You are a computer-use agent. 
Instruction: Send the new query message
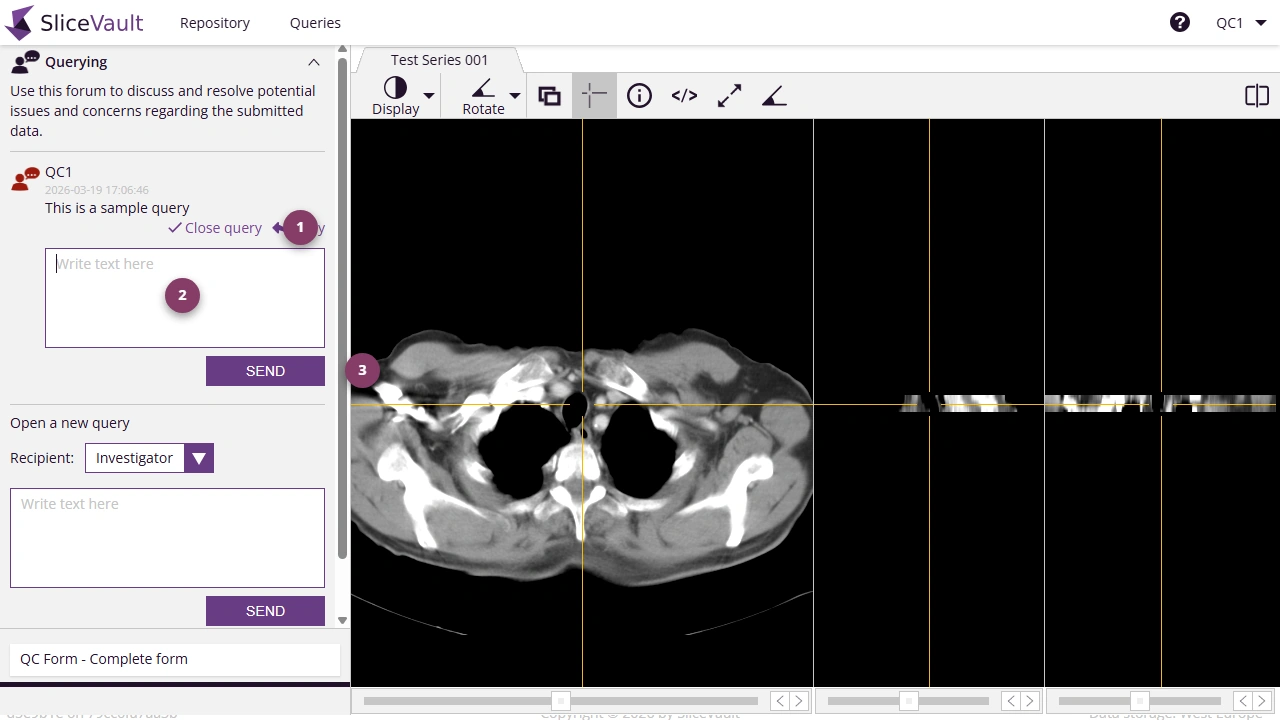(x=265, y=611)
